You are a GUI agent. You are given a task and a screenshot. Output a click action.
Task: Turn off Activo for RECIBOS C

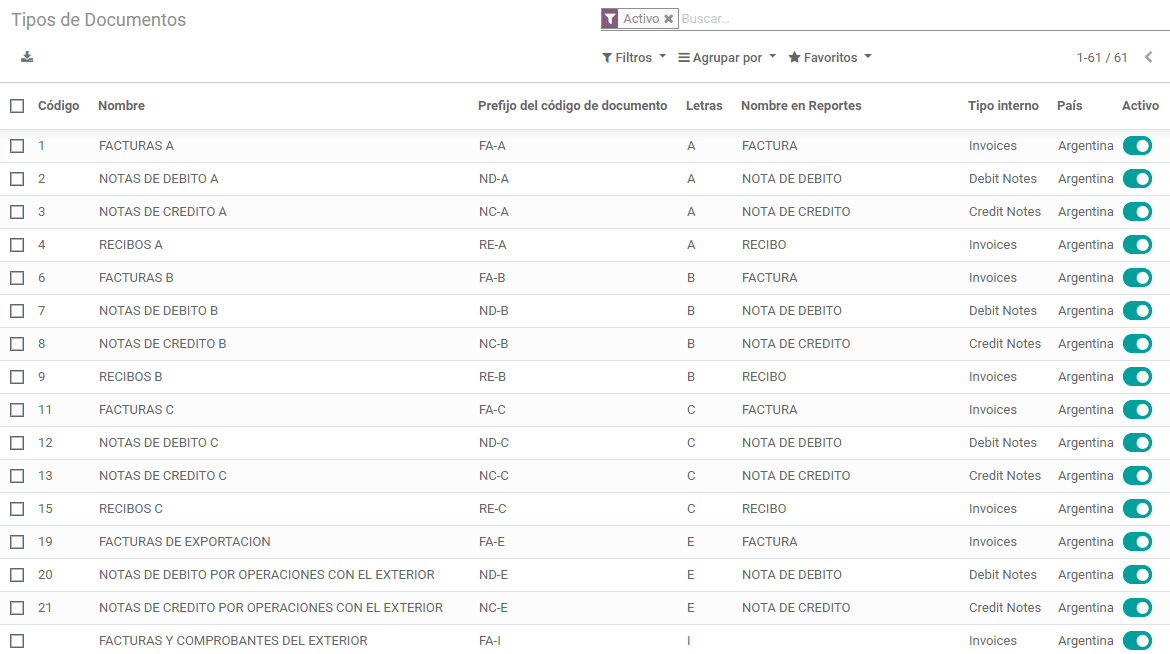(x=1137, y=509)
